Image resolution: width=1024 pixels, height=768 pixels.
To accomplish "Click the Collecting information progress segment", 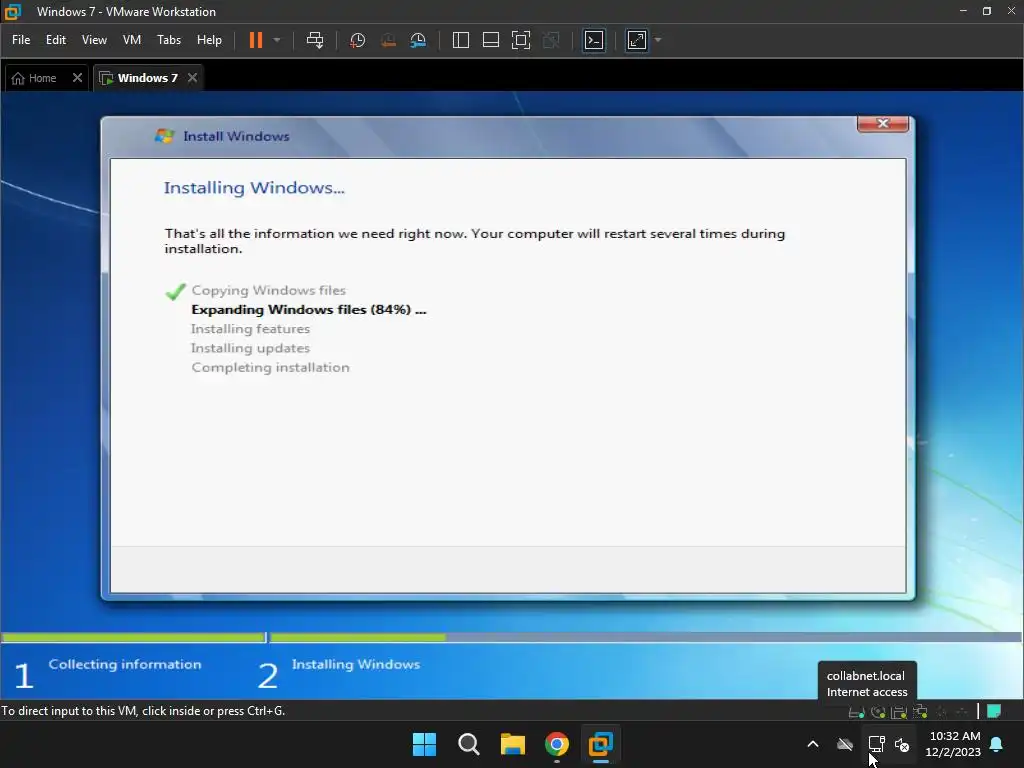I will (133, 637).
